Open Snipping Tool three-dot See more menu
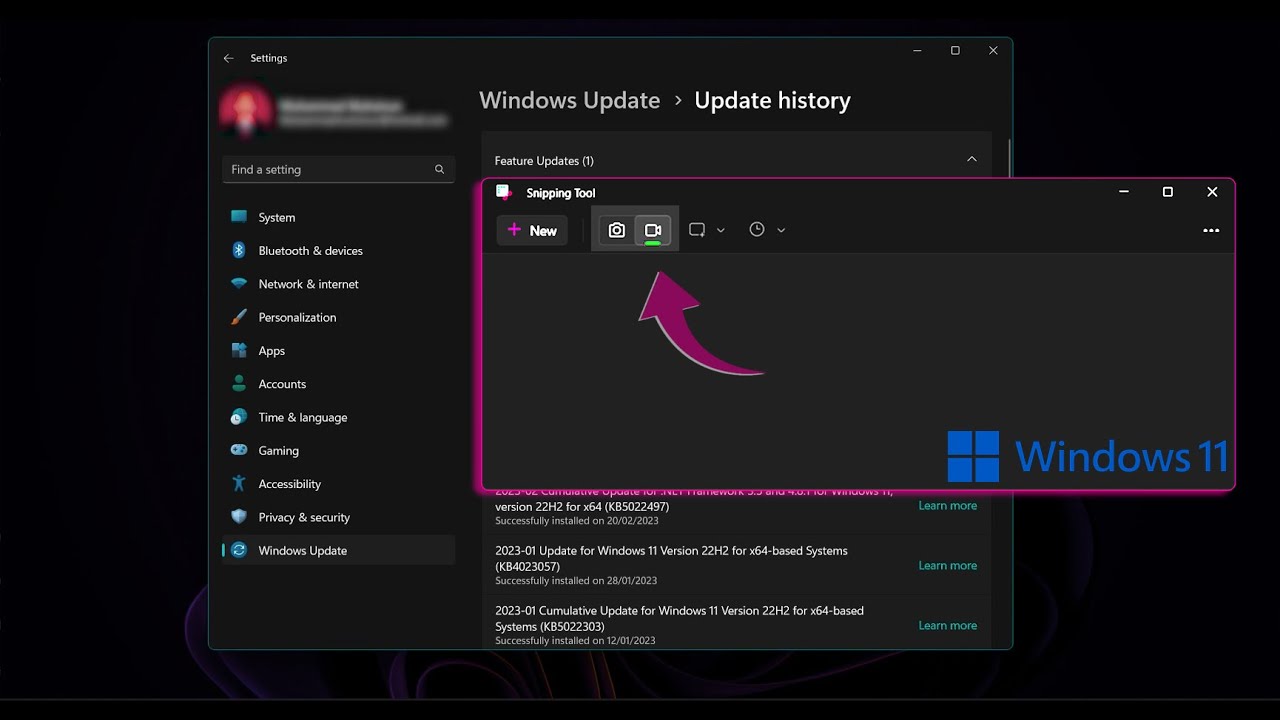The image size is (1280, 720). click(1211, 230)
